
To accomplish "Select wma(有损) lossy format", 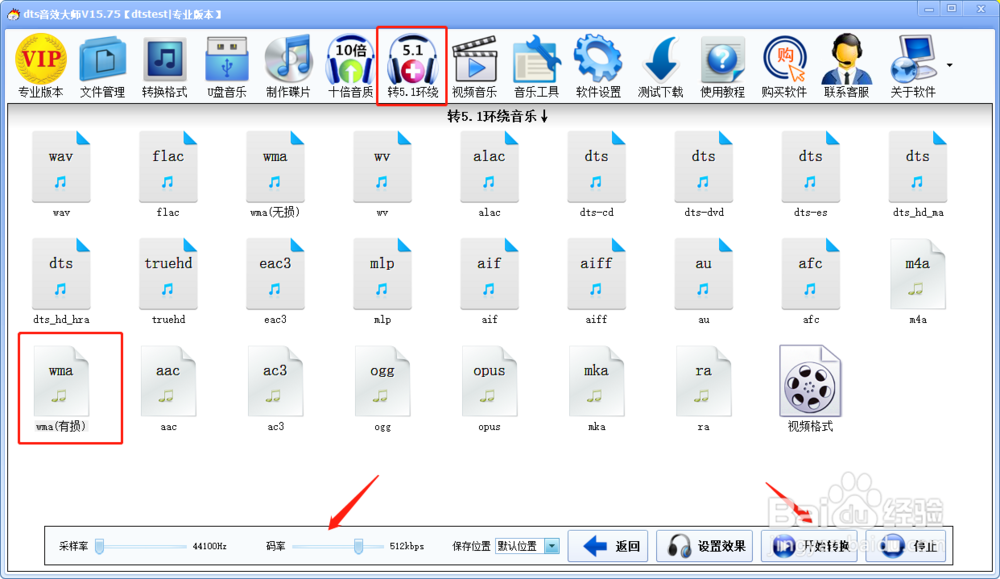I will point(61,389).
